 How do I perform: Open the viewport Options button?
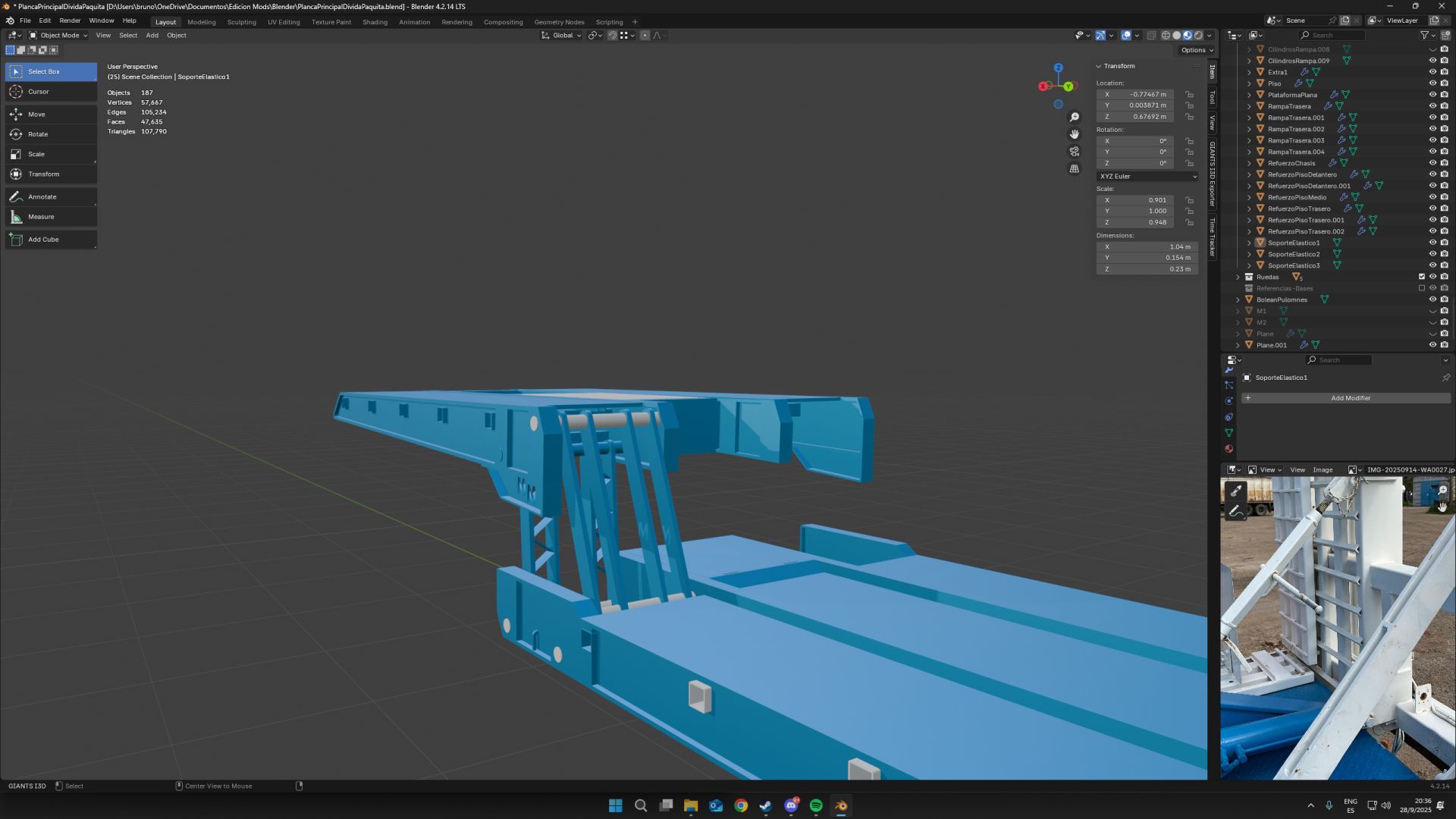coord(1197,50)
